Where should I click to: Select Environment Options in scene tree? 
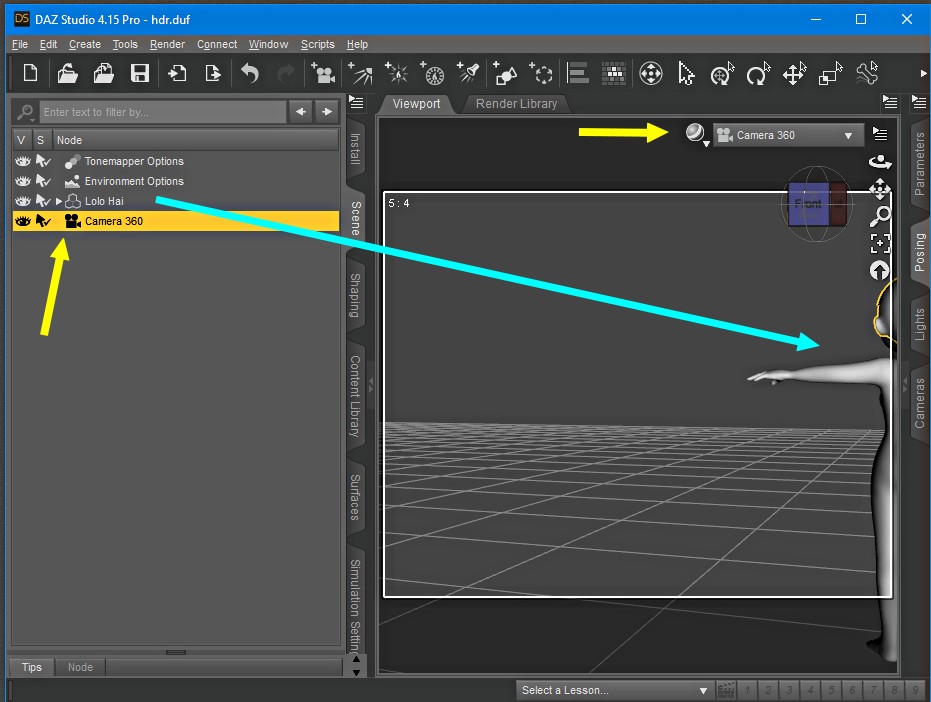(x=134, y=181)
